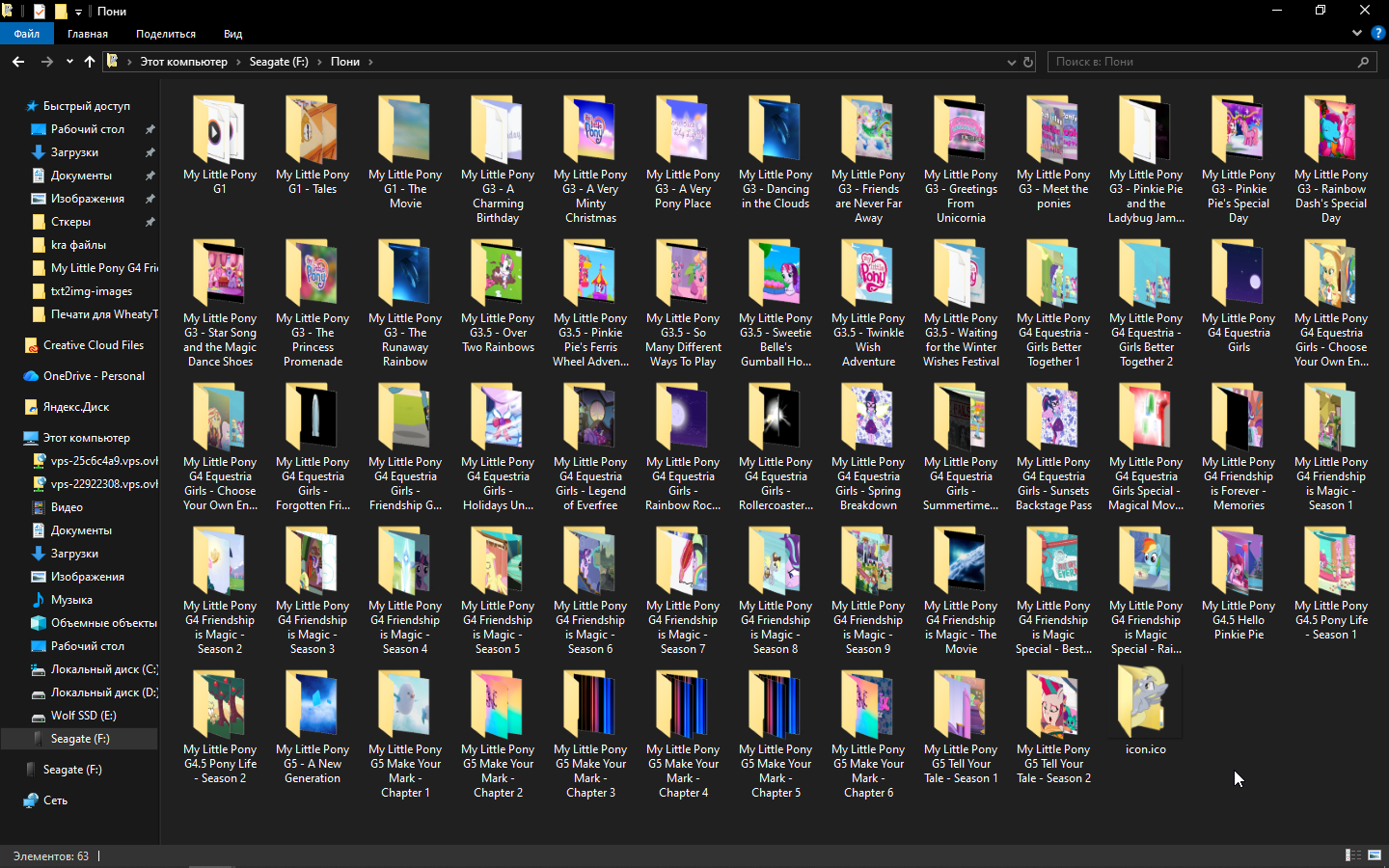Viewport: 1389px width, 868px height.
Task: Select Этот компьютер in navigation pane
Action: [87, 438]
